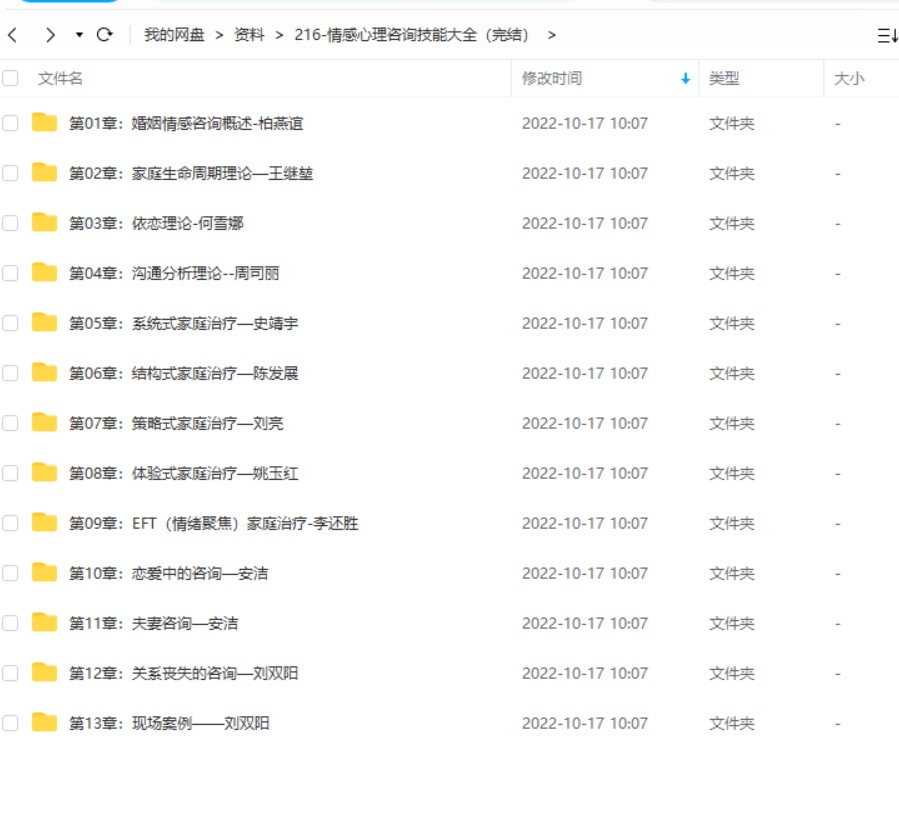Open folder 第05章：系统式家庭治疗
The image size is (899, 818).
(183, 323)
